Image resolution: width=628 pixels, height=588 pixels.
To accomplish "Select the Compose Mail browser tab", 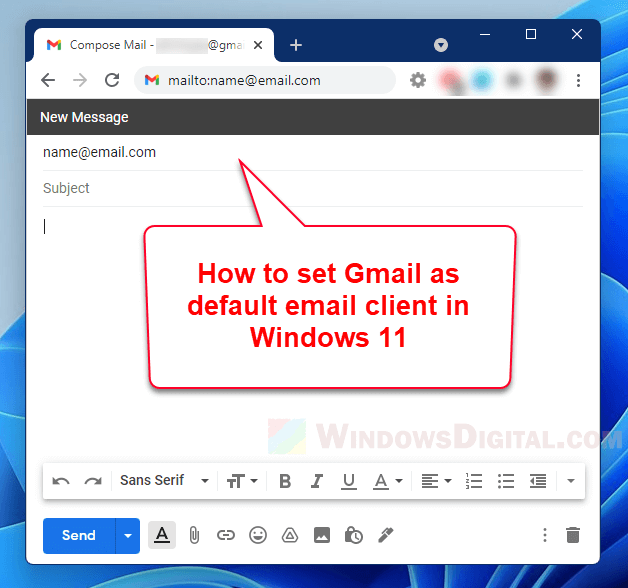I will pos(154,45).
